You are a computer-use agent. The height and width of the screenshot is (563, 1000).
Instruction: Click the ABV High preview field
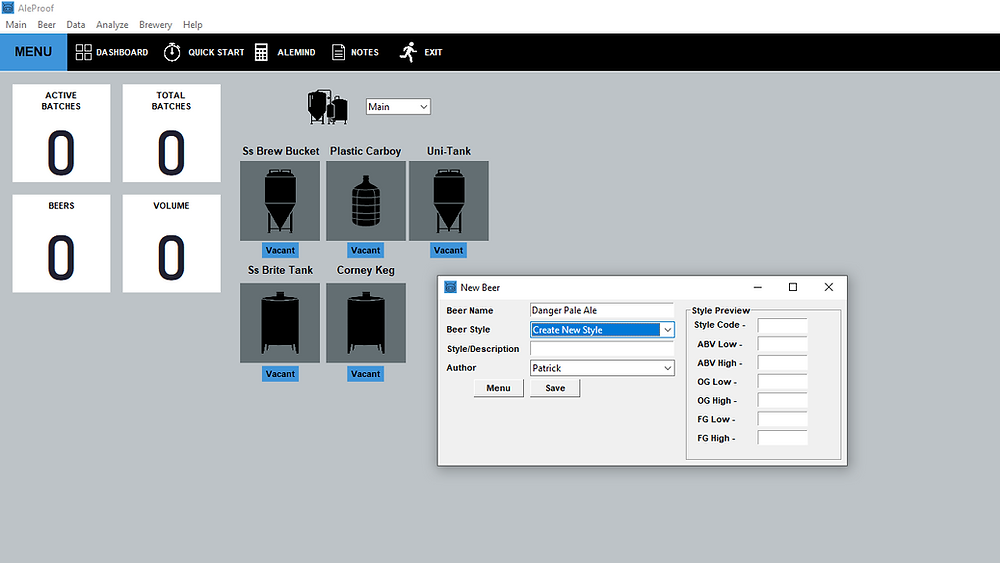coord(783,363)
